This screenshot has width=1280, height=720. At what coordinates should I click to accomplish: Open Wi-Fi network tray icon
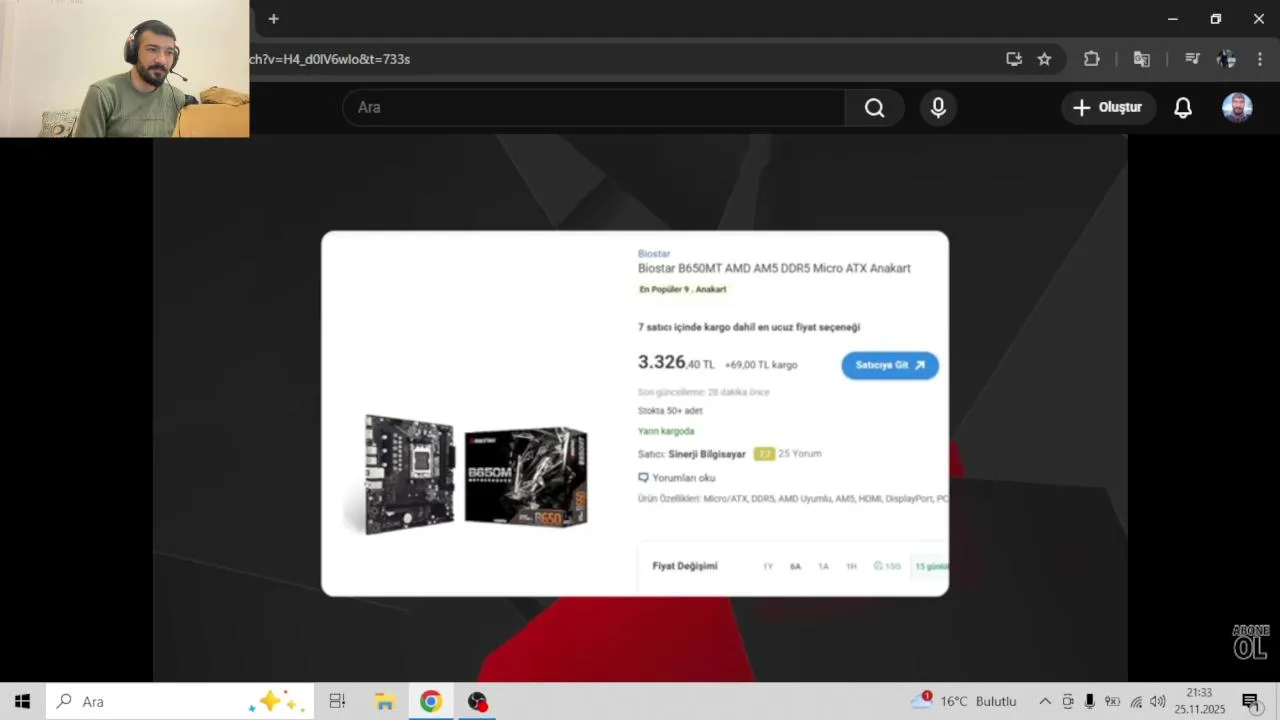pyautogui.click(x=1136, y=702)
